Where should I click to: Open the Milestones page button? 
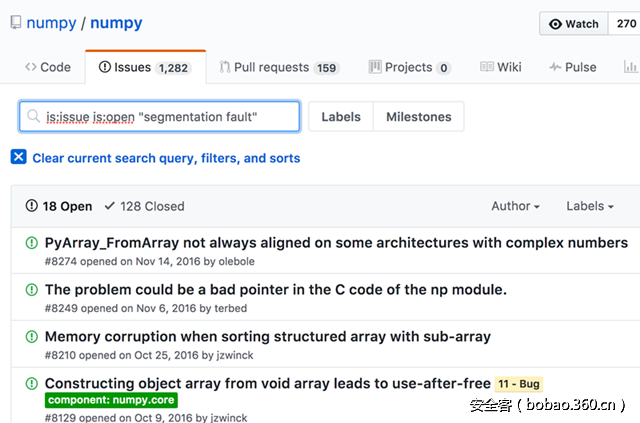(418, 117)
